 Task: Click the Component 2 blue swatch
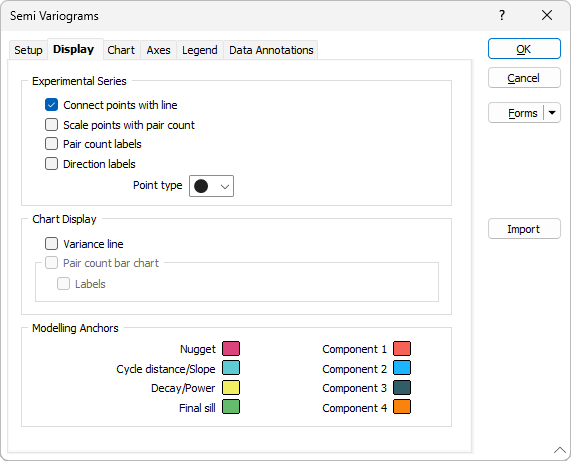402,368
